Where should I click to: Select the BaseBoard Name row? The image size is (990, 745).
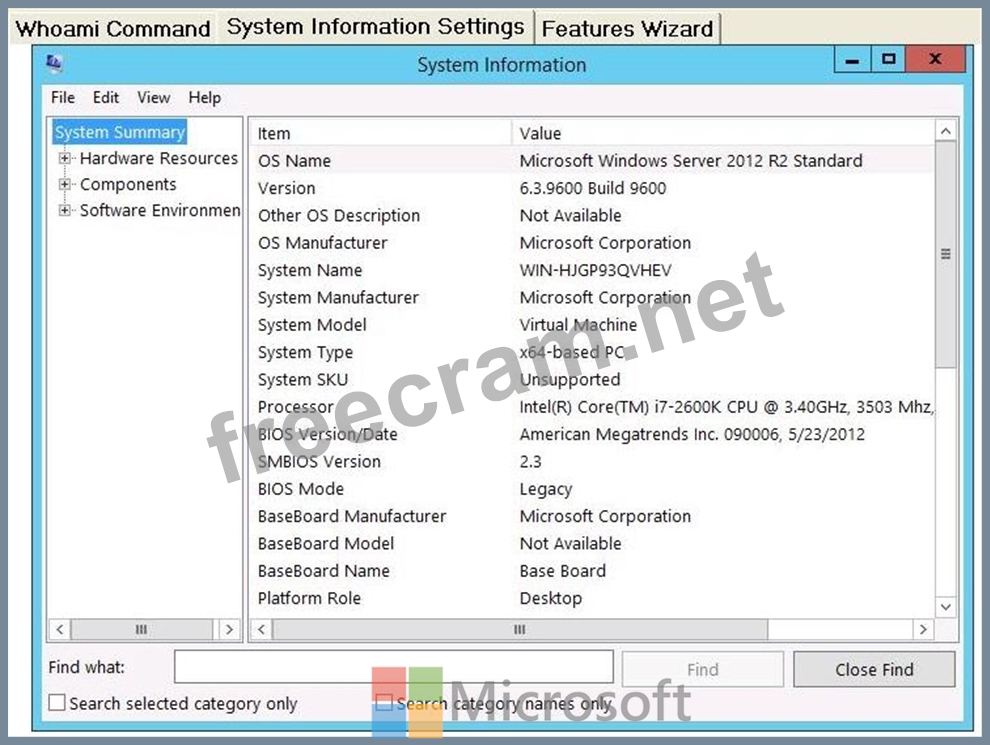pyautogui.click(x=592, y=571)
